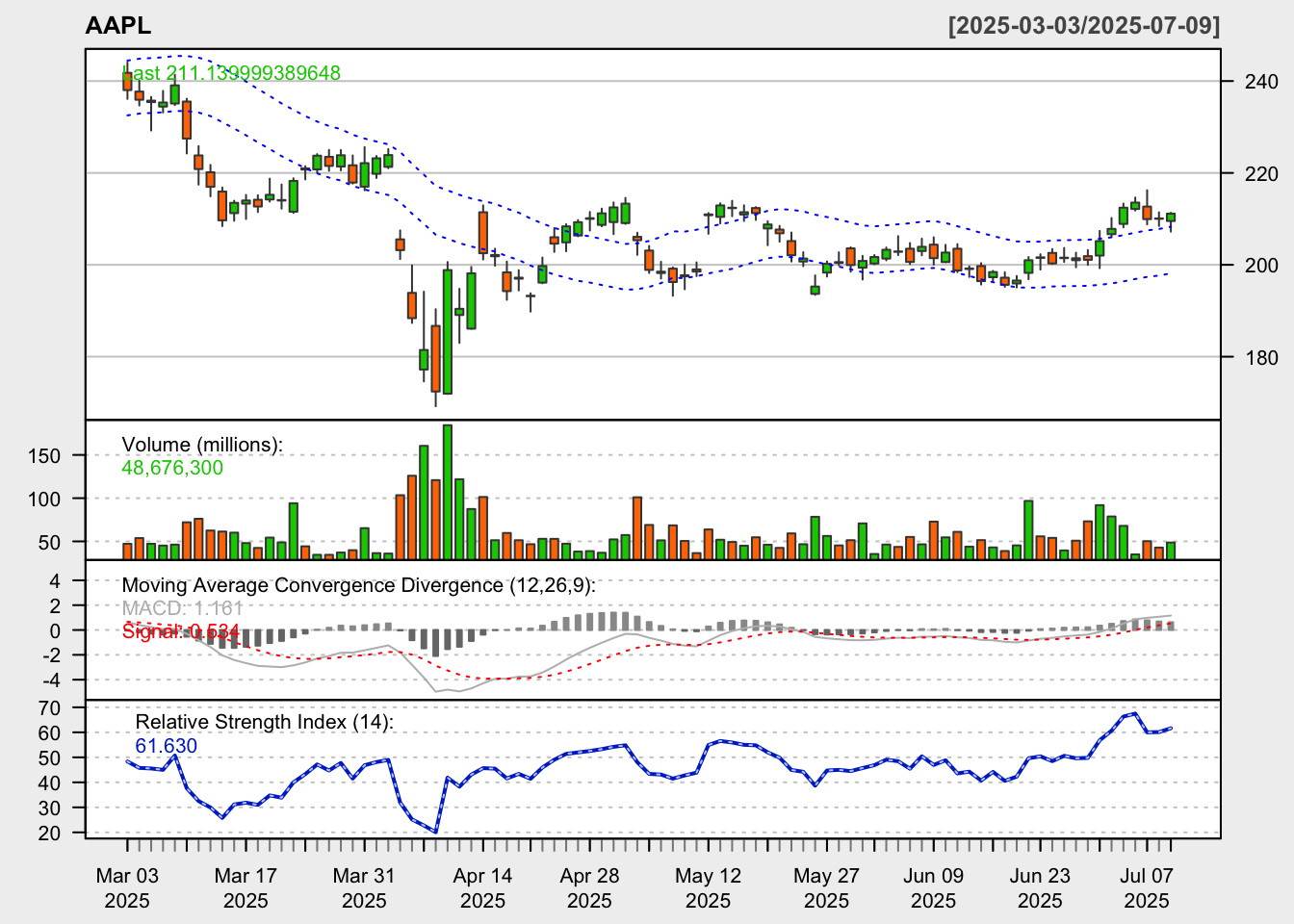The image size is (1294, 924).
Task: Select the Volume (millions) panel heading
Action: pos(202,445)
